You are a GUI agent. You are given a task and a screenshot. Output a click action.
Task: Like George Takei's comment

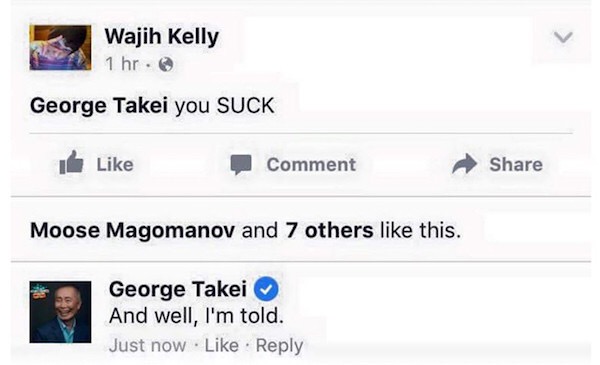tap(222, 345)
